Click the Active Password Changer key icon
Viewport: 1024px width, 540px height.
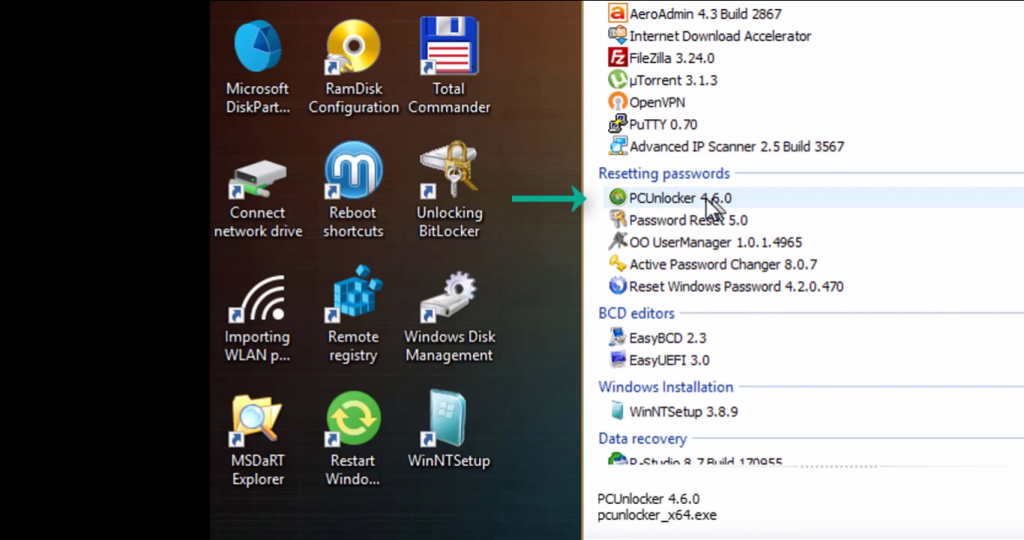click(x=617, y=264)
